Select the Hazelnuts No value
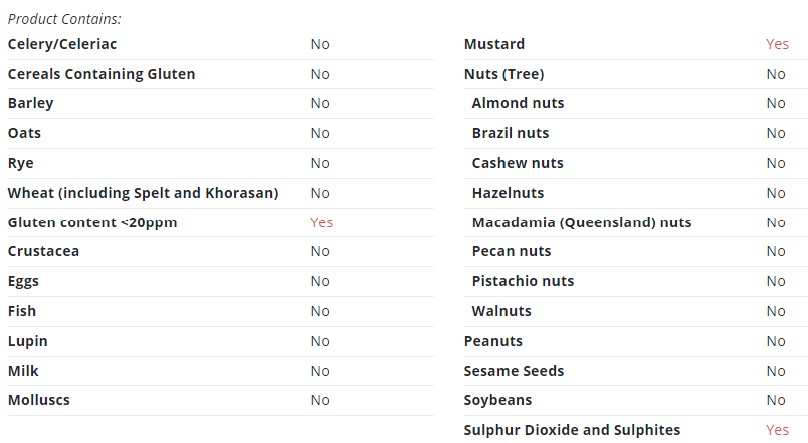This screenshot has width=808, height=443. coord(776,193)
